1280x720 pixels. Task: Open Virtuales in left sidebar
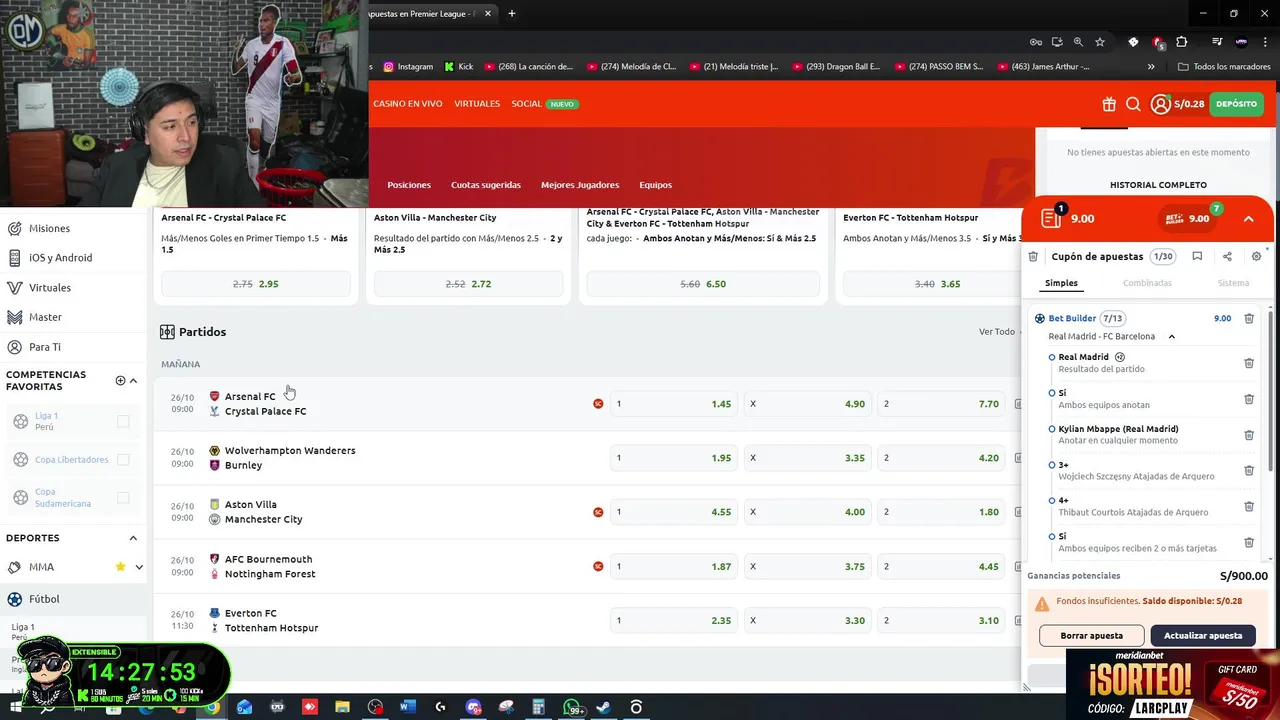point(49,288)
